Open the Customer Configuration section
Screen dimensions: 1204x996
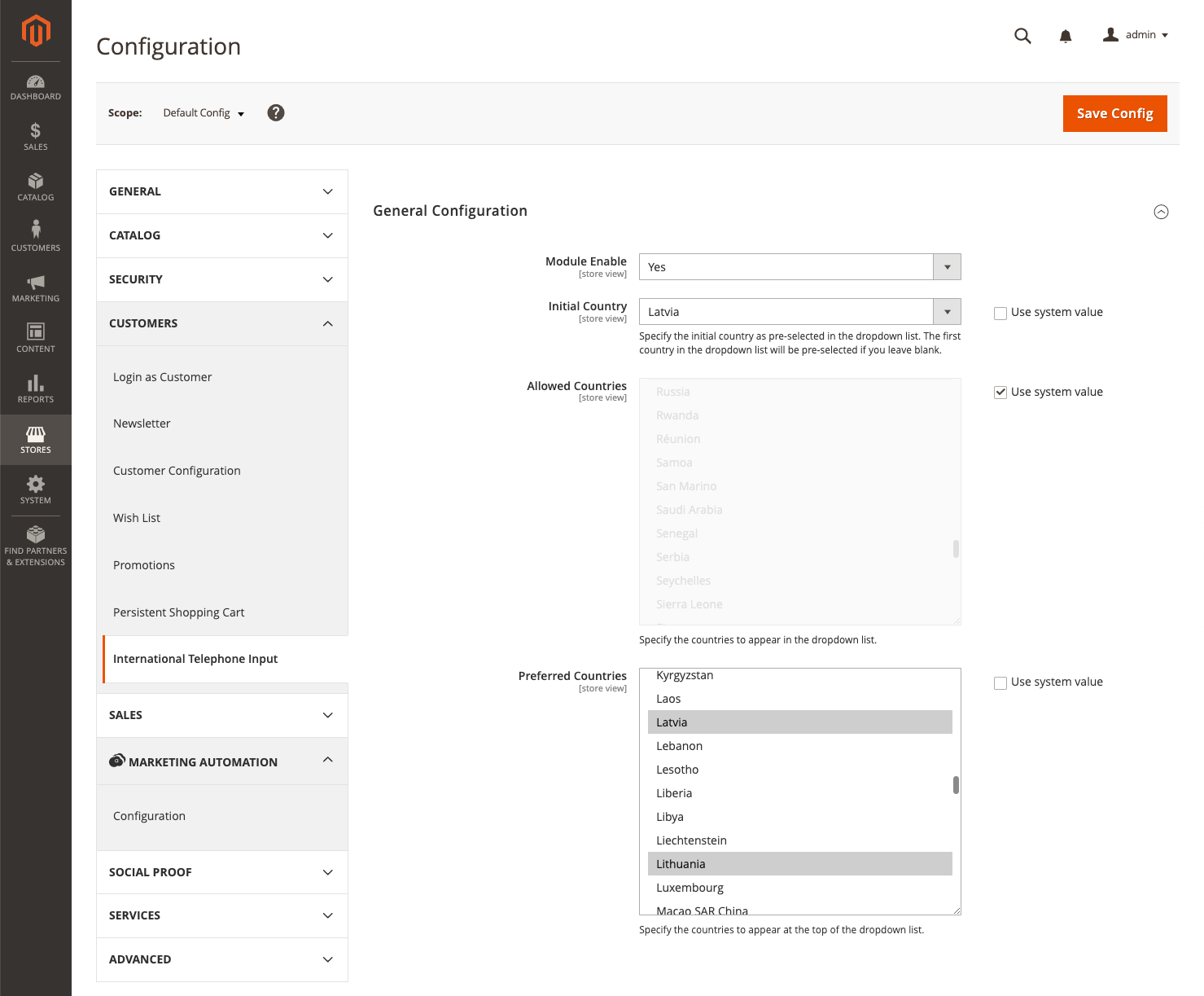point(177,471)
